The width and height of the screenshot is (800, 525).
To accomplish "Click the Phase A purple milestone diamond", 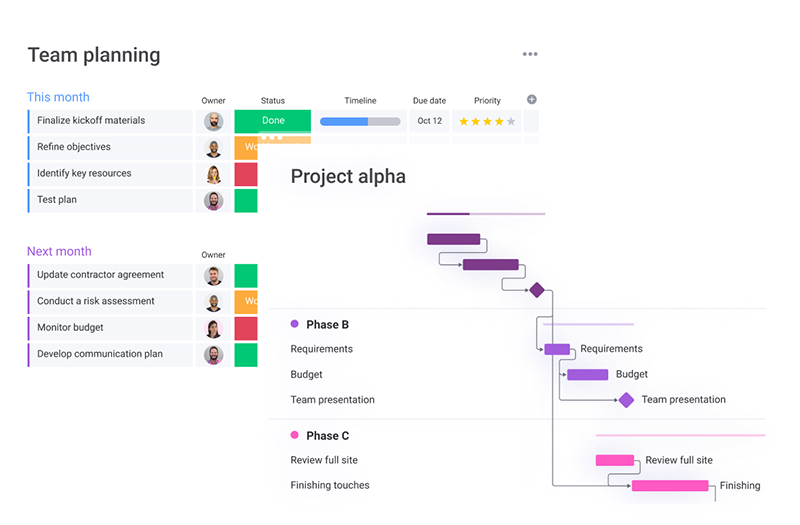I will 537,290.
